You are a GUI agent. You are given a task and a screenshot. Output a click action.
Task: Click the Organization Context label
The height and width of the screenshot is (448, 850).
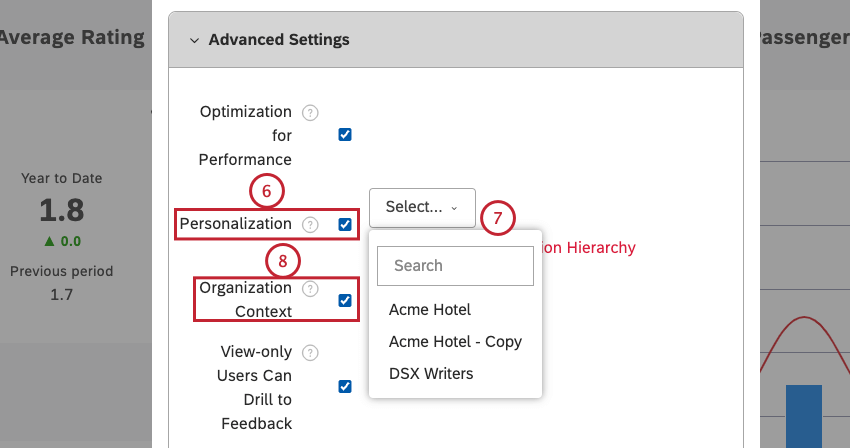246,299
